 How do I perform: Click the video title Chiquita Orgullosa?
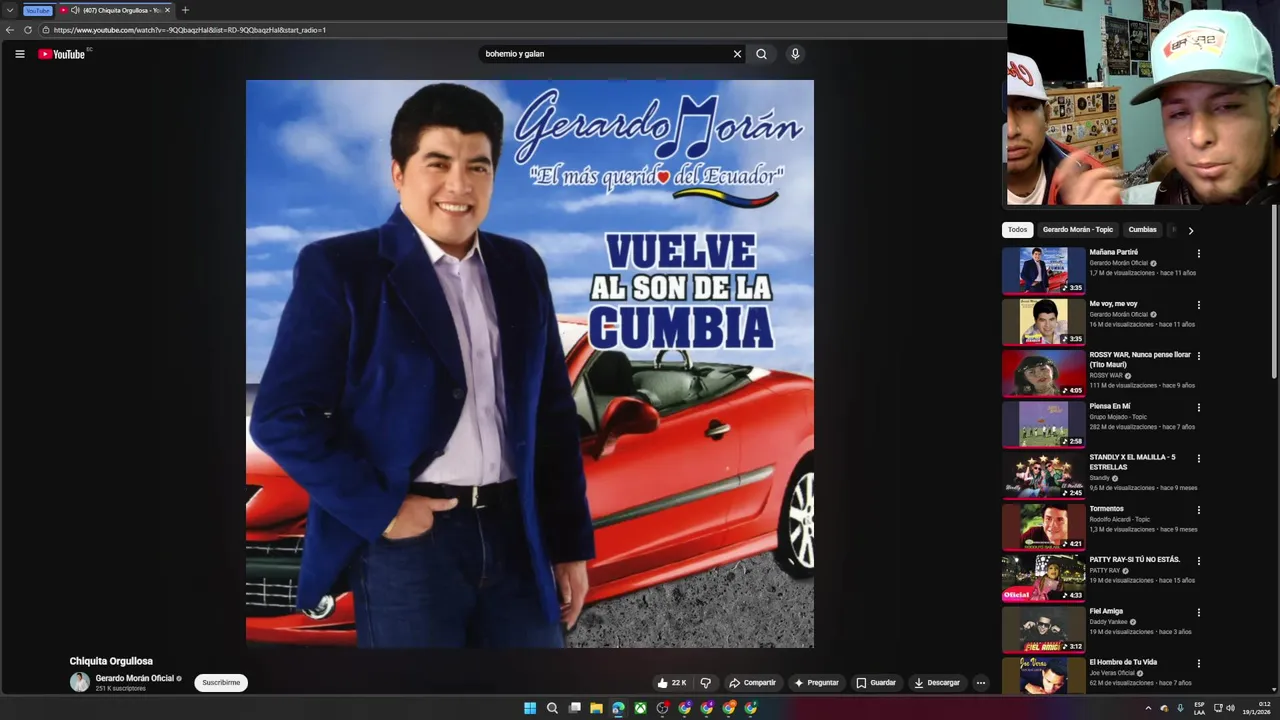coord(111,661)
